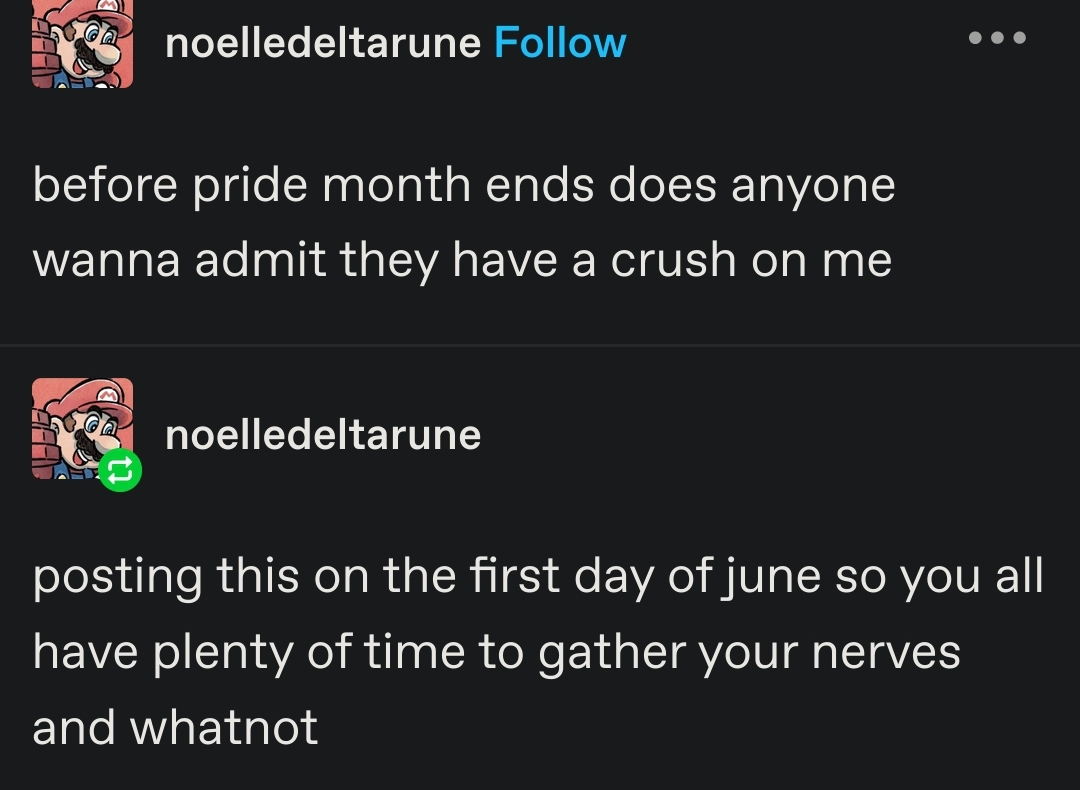Viewport: 1080px width, 790px height.
Task: Open the reblogger's noelledeltarune username
Action: click(323, 435)
